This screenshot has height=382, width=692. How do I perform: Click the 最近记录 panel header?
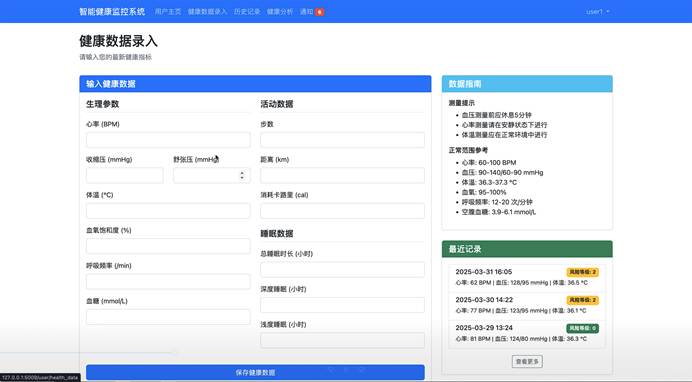[527, 249]
